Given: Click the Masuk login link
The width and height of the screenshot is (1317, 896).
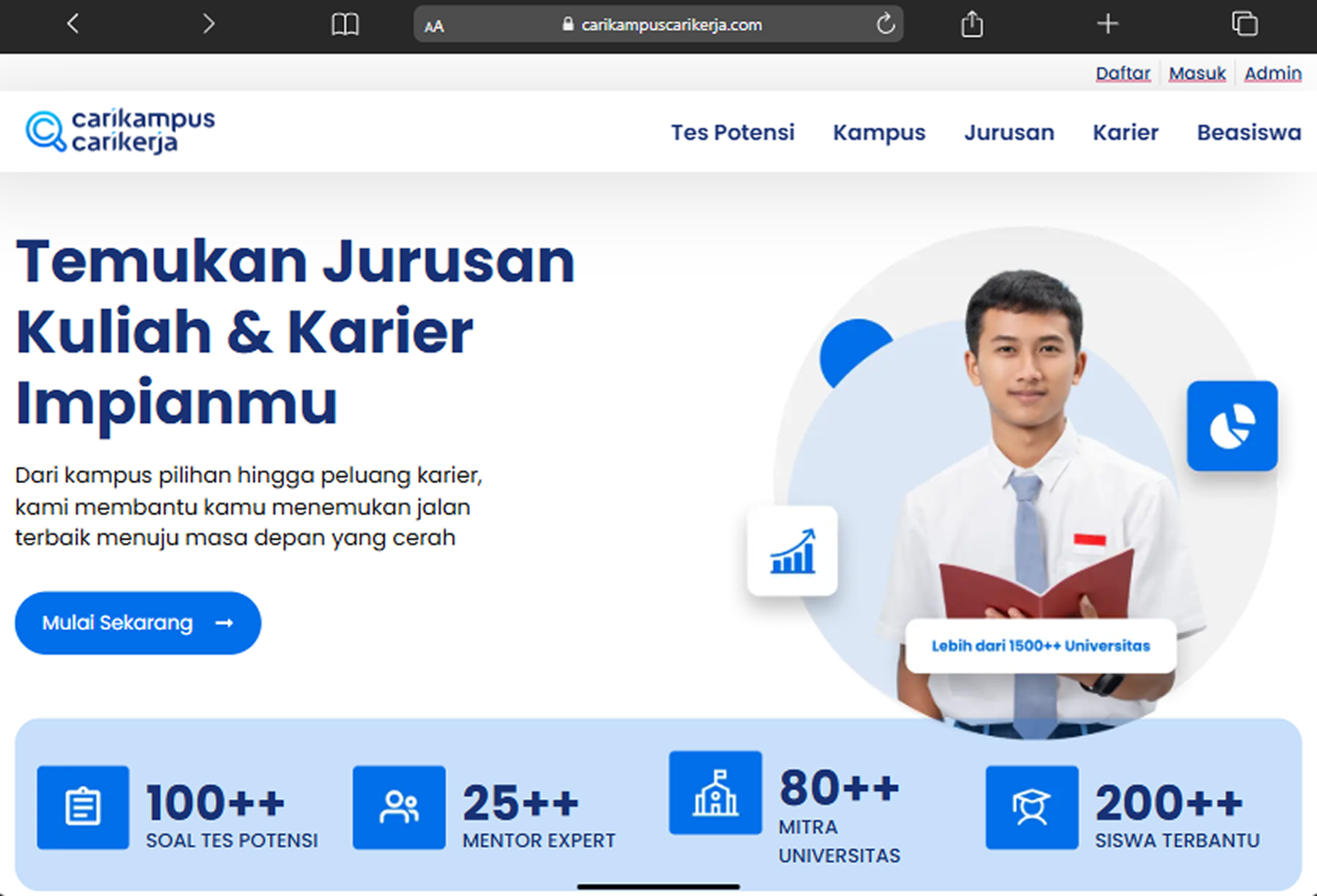Looking at the screenshot, I should [x=1197, y=73].
